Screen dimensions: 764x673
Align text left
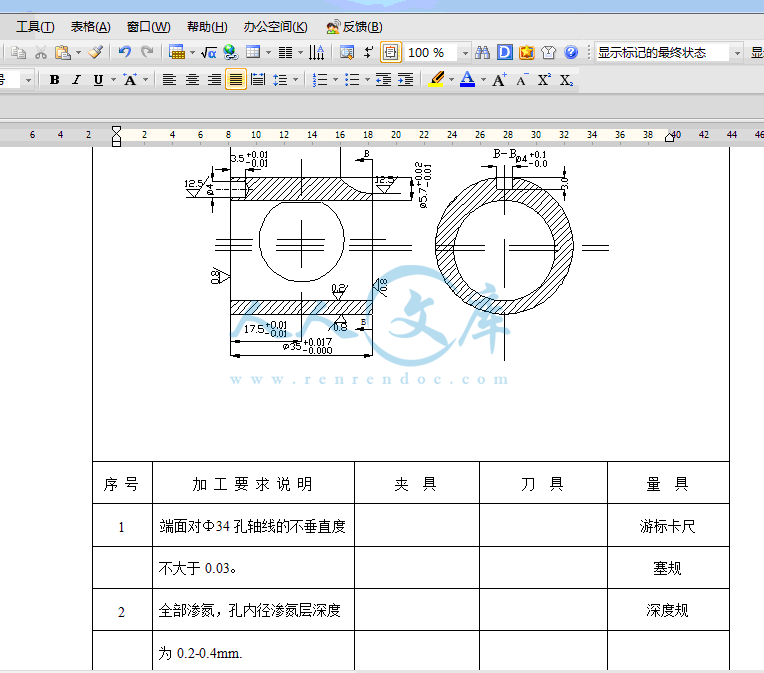coord(169,79)
